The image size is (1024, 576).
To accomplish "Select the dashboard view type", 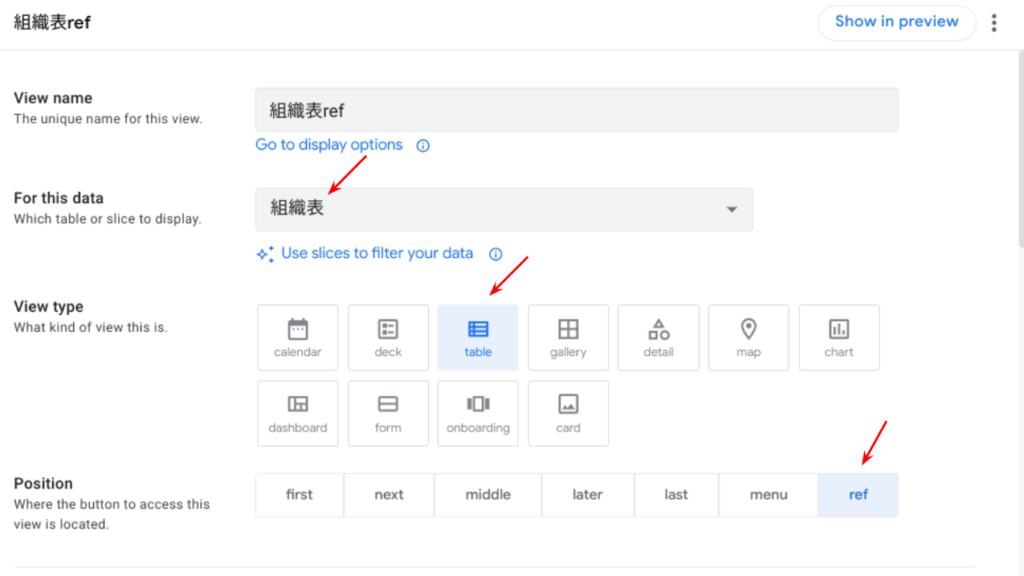I will [298, 413].
